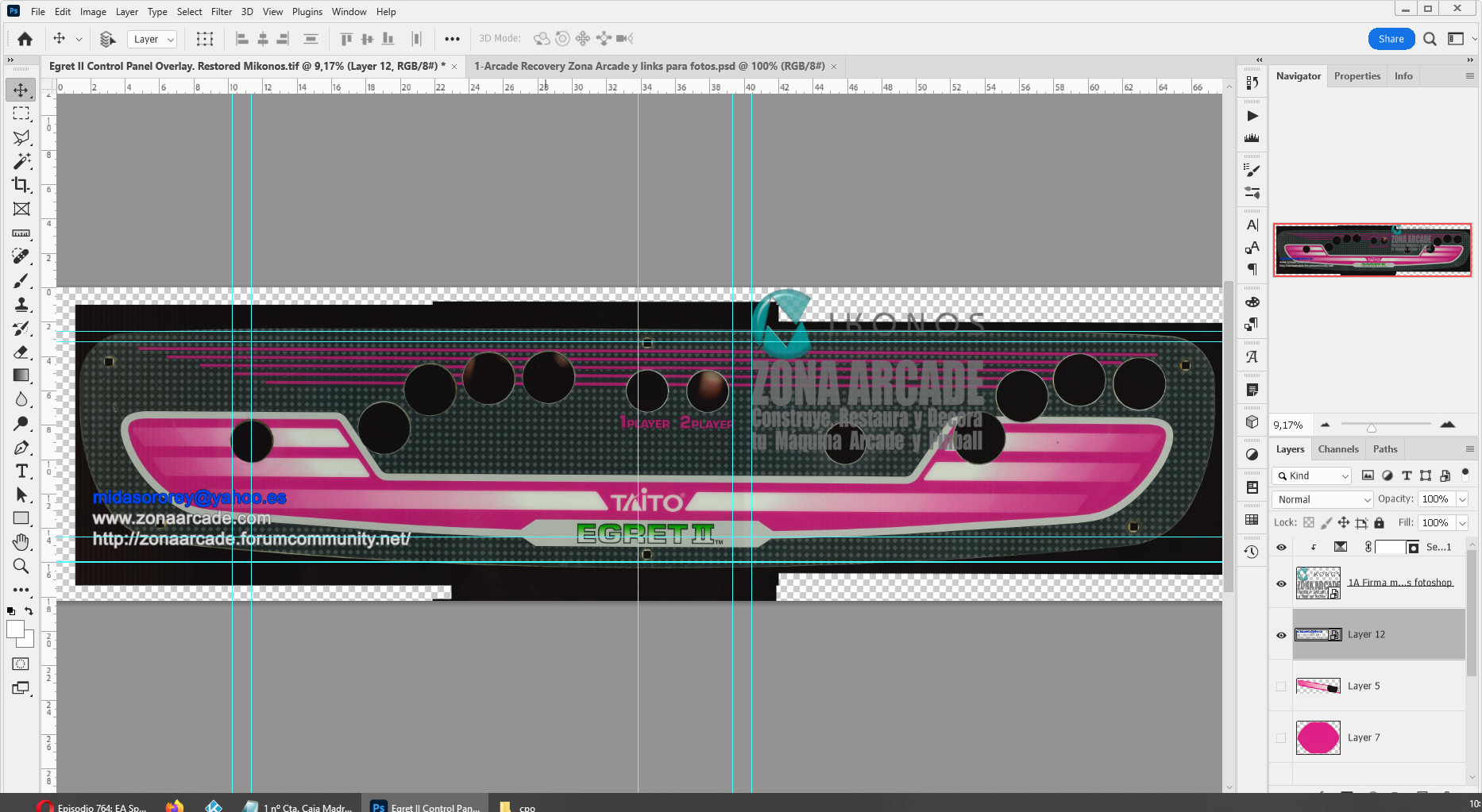Activate the Rectangular Marquee tool

pyautogui.click(x=21, y=114)
